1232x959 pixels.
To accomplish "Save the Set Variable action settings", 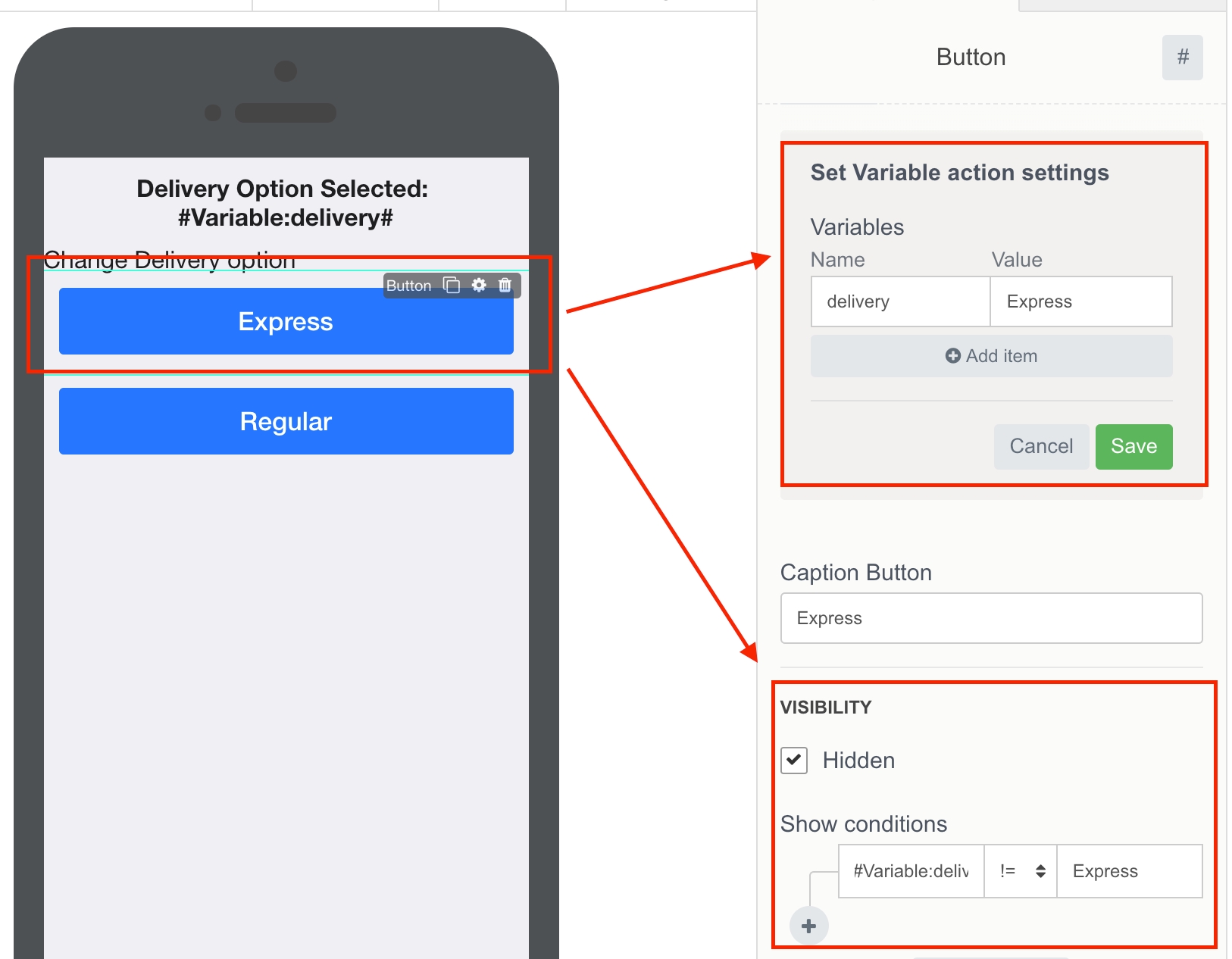I will pos(1134,446).
